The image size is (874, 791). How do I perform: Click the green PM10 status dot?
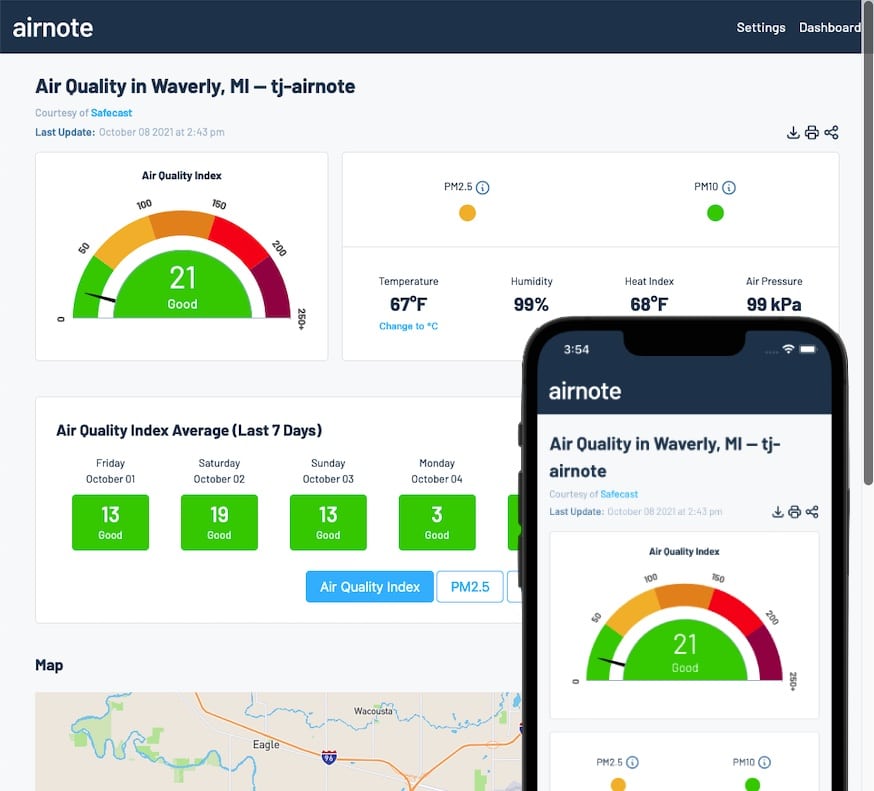[715, 212]
